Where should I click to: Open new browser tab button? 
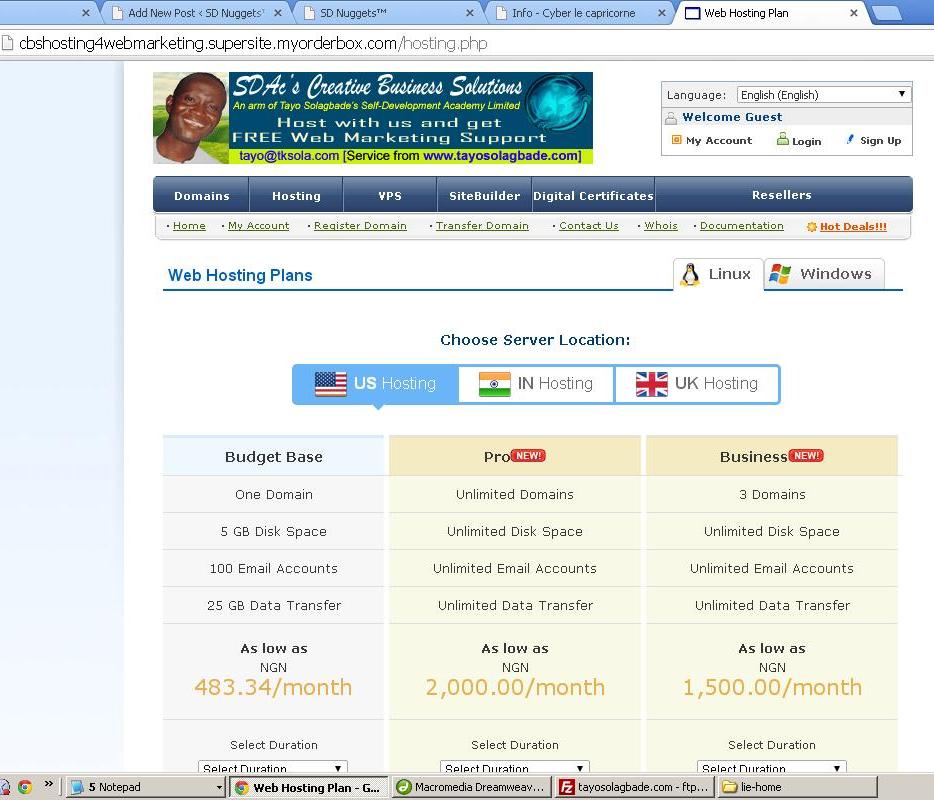(x=888, y=13)
